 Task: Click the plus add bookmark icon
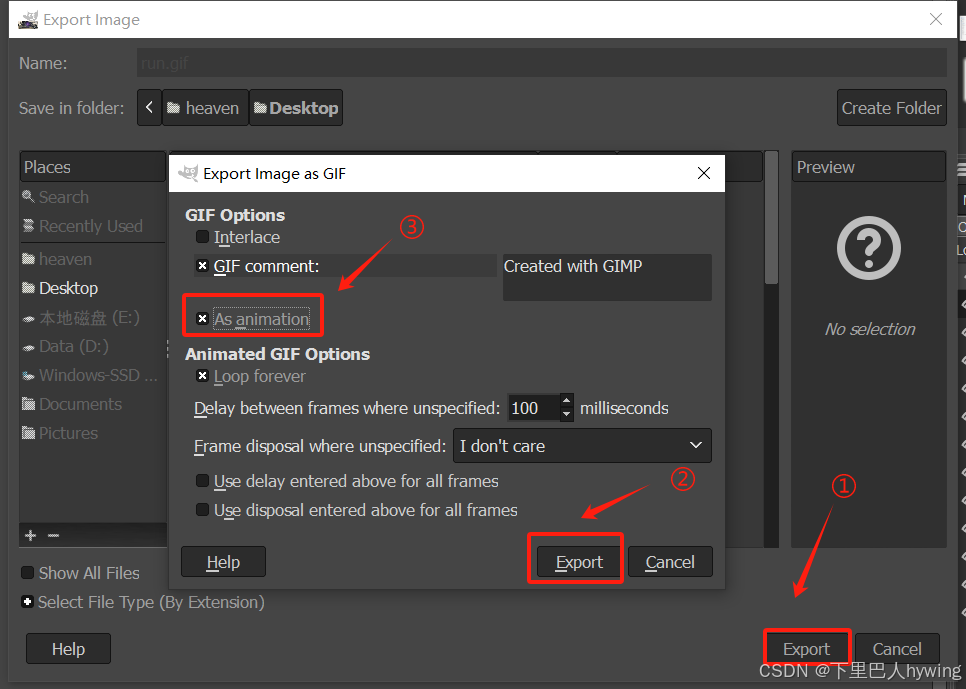(x=30, y=535)
